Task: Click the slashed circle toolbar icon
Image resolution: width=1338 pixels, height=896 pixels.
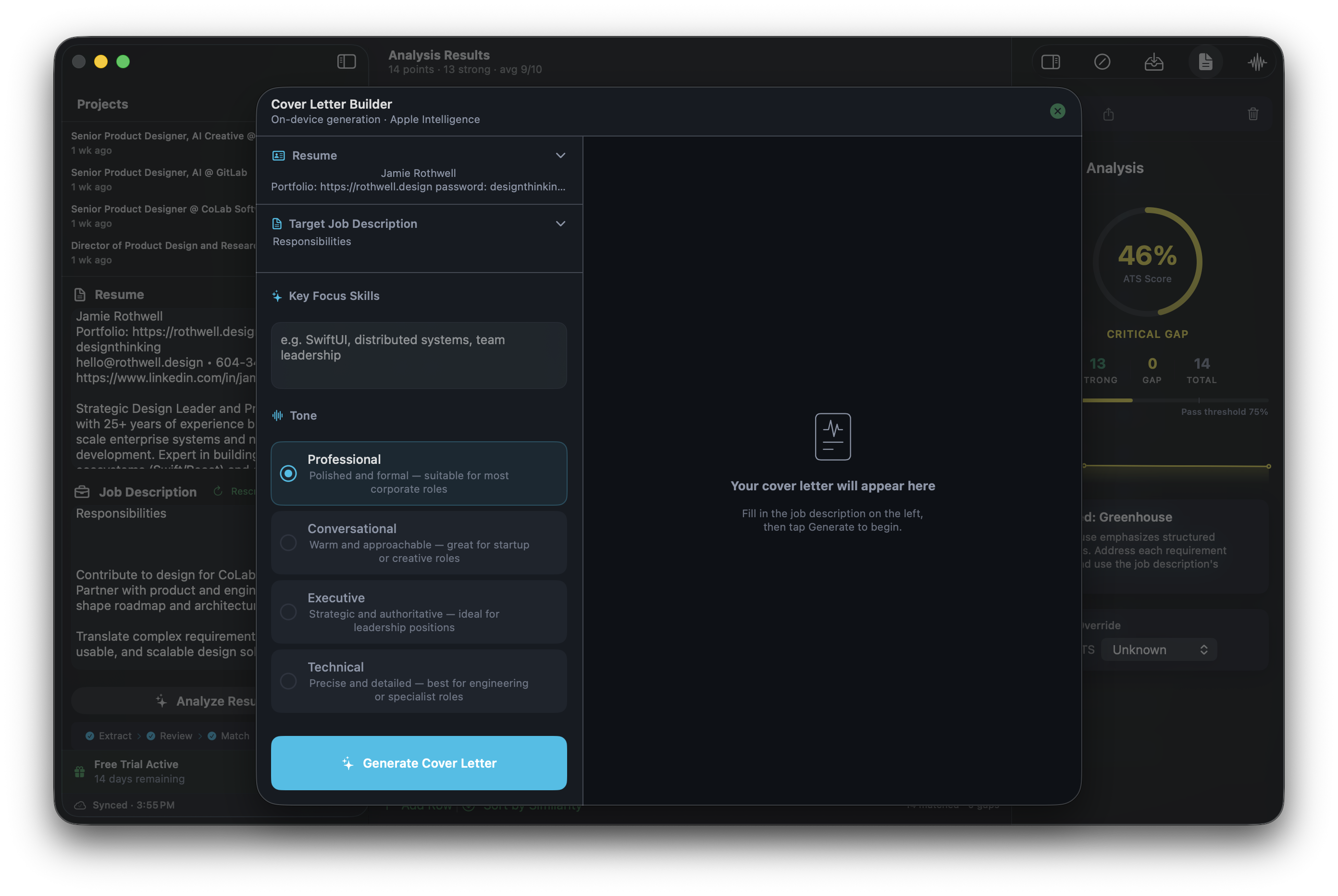Action: tap(1102, 62)
